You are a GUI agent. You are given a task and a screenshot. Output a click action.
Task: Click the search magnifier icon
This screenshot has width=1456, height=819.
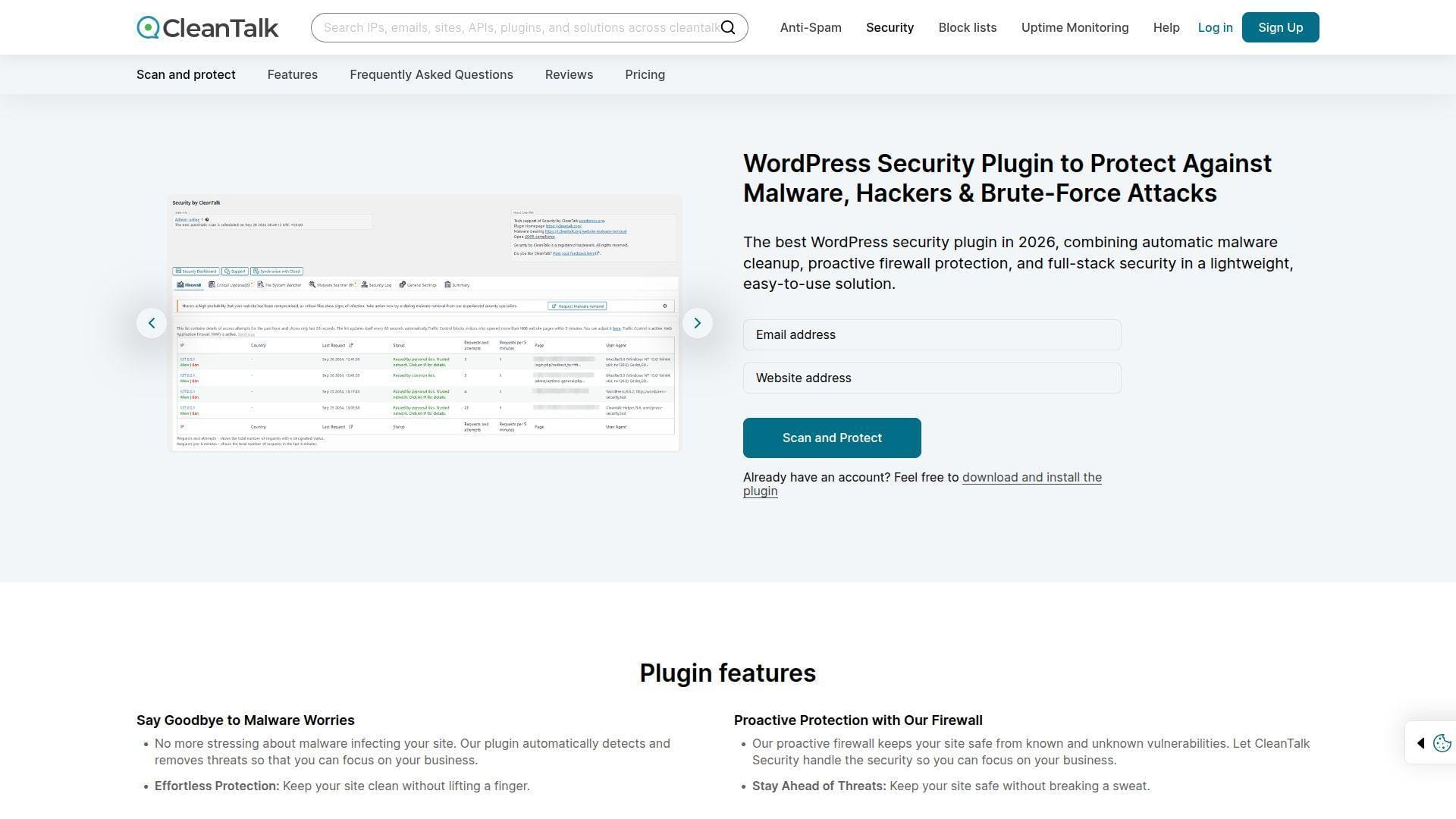[728, 27]
